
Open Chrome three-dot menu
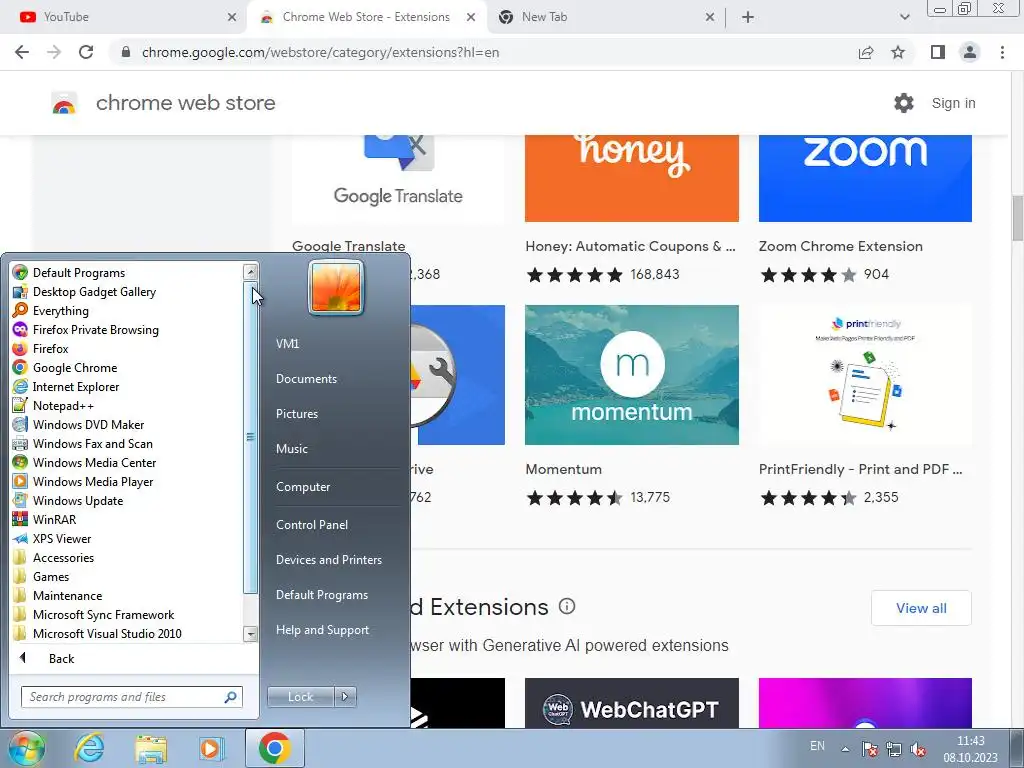(x=1002, y=52)
